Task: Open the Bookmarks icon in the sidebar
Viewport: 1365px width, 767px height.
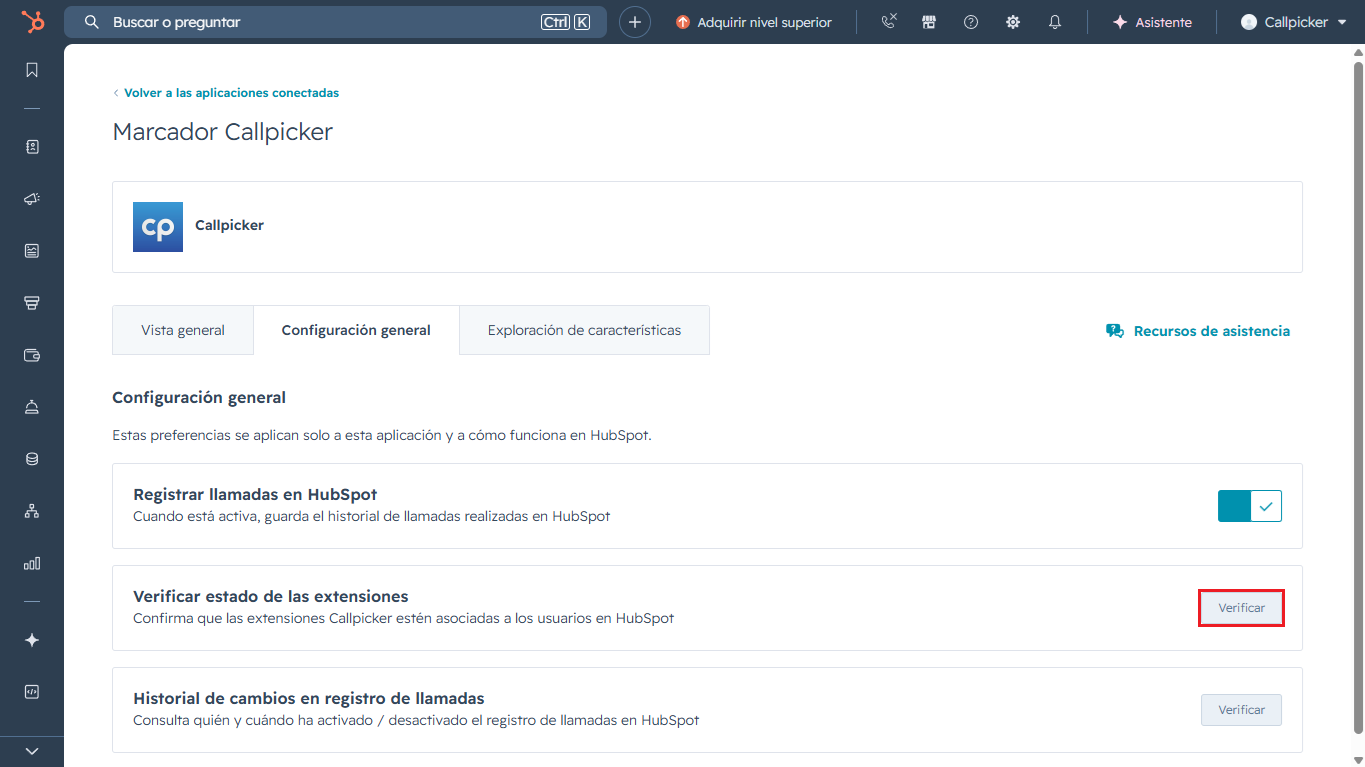Action: [32, 70]
